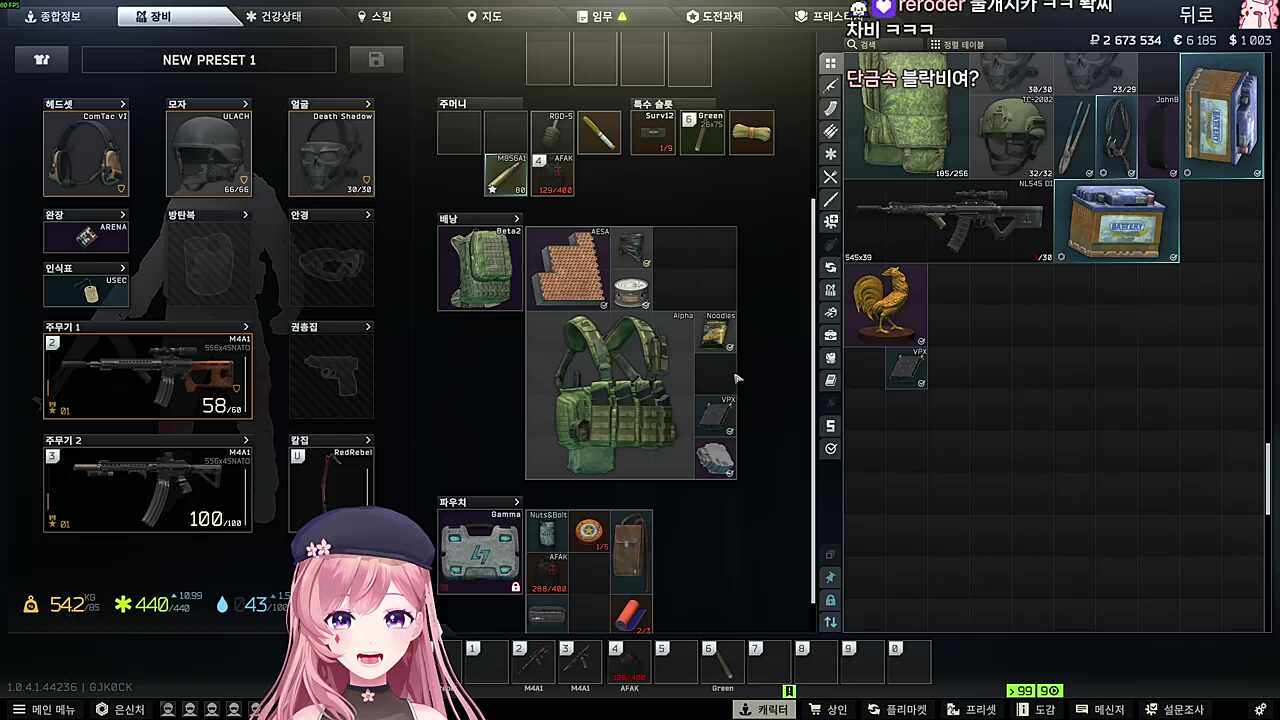Viewport: 1280px width, 720px height.
Task: Open the 종합정보 tab
Action: click(x=53, y=17)
